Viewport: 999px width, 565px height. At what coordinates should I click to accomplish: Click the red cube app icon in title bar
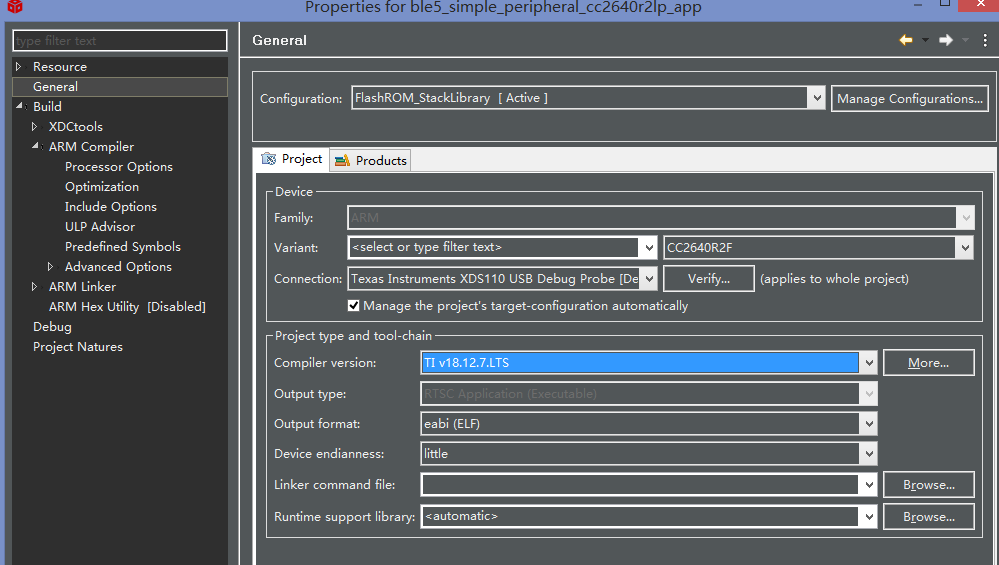(15, 6)
